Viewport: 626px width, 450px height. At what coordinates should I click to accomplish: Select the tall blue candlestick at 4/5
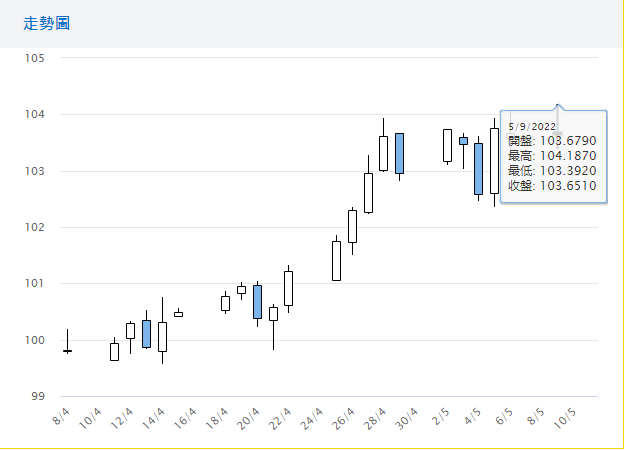click(478, 168)
